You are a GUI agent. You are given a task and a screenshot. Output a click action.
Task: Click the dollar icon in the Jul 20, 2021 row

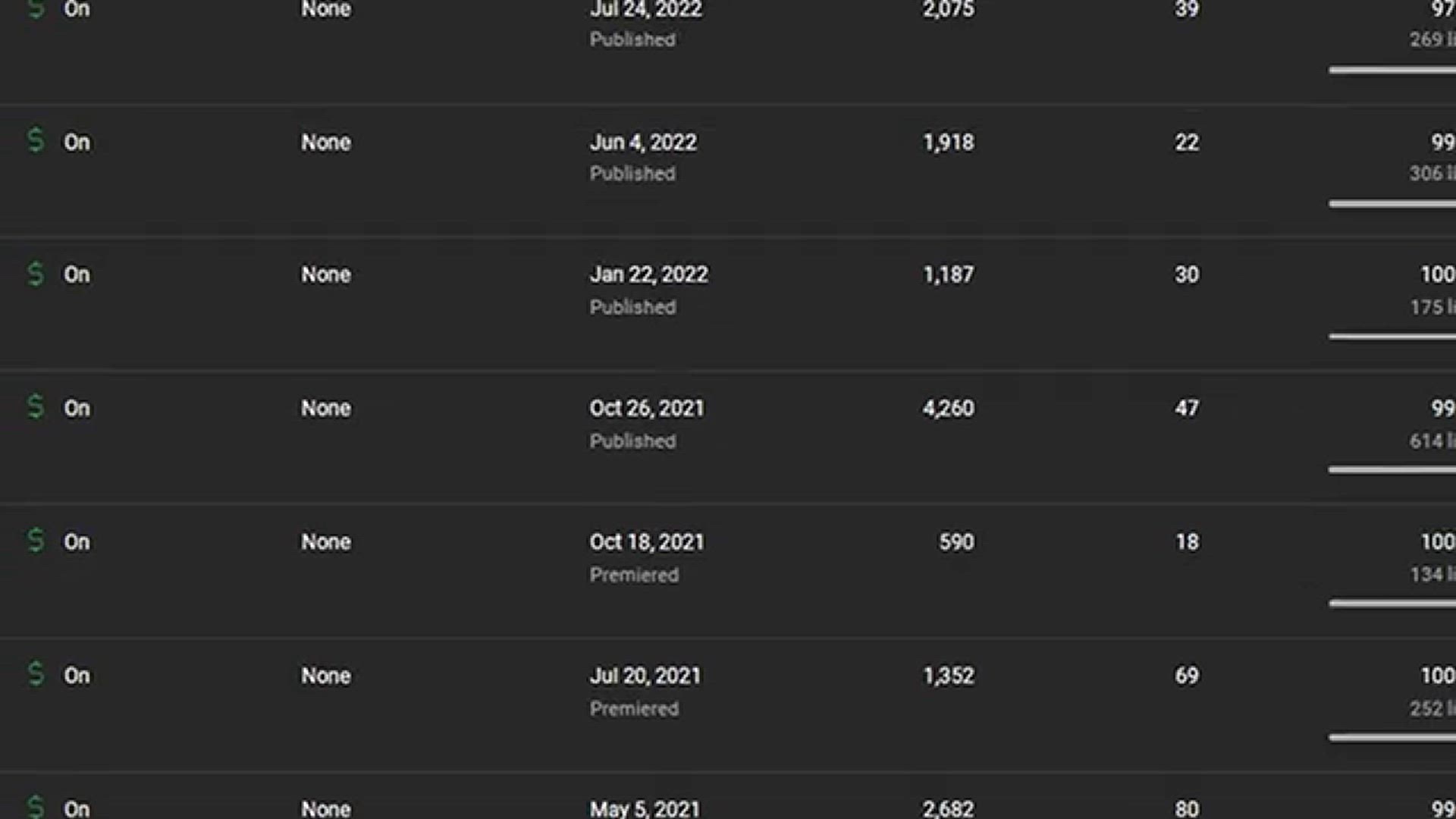pyautogui.click(x=36, y=674)
